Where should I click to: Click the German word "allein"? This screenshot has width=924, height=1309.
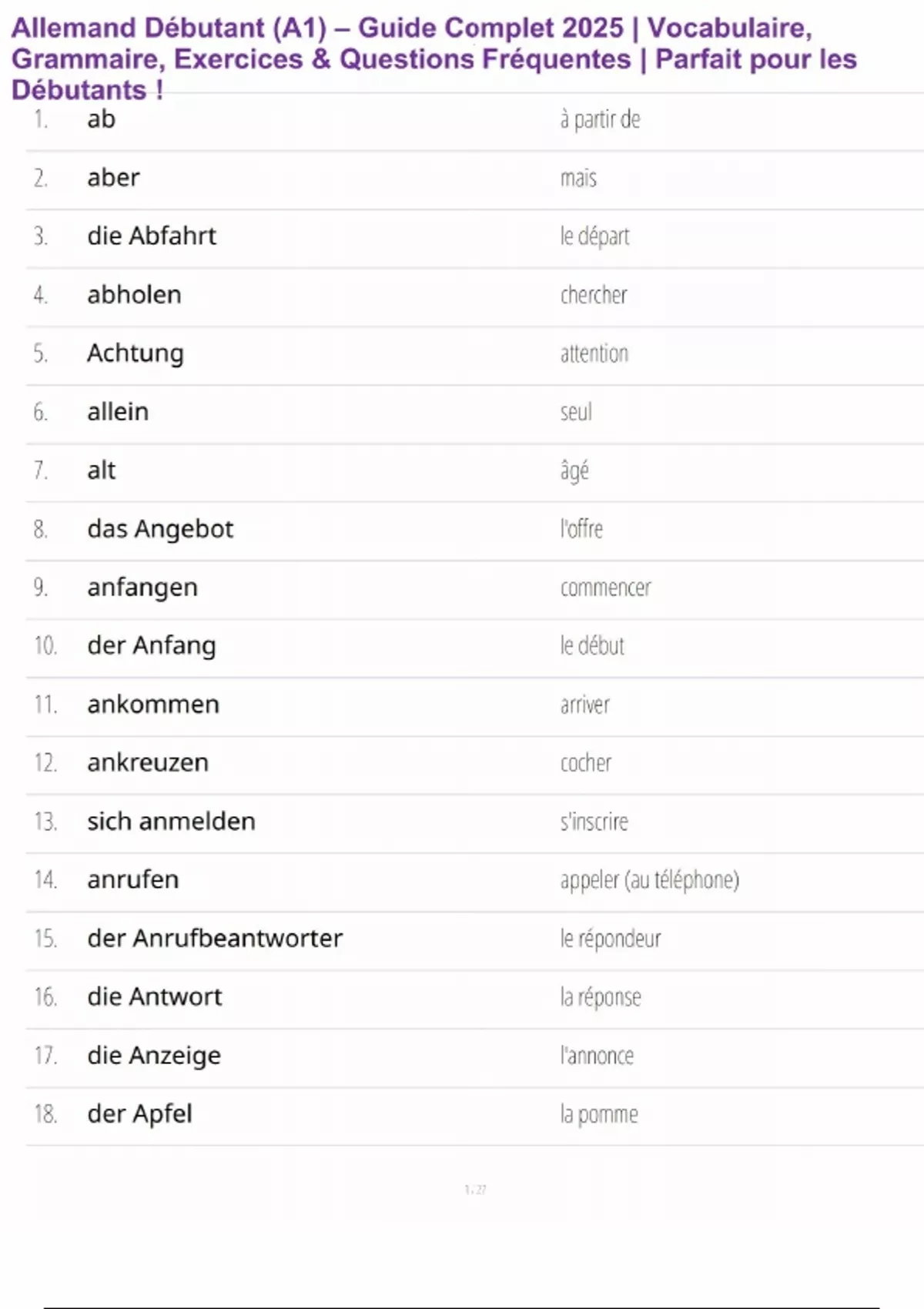118,412
